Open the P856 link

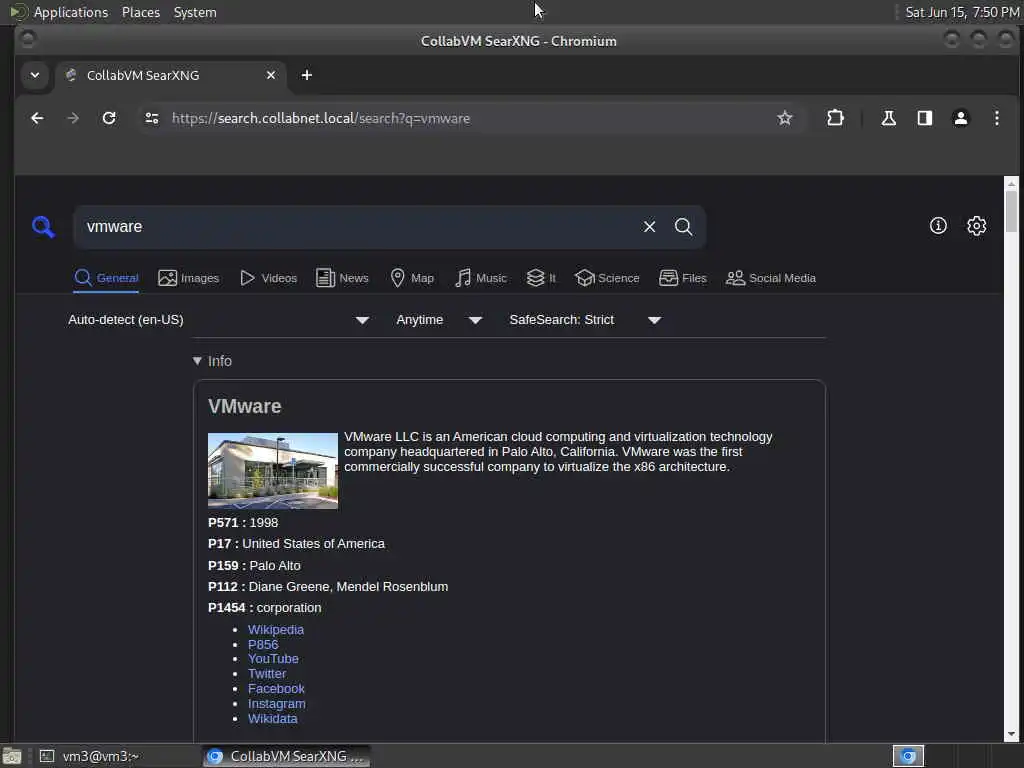[263, 645]
